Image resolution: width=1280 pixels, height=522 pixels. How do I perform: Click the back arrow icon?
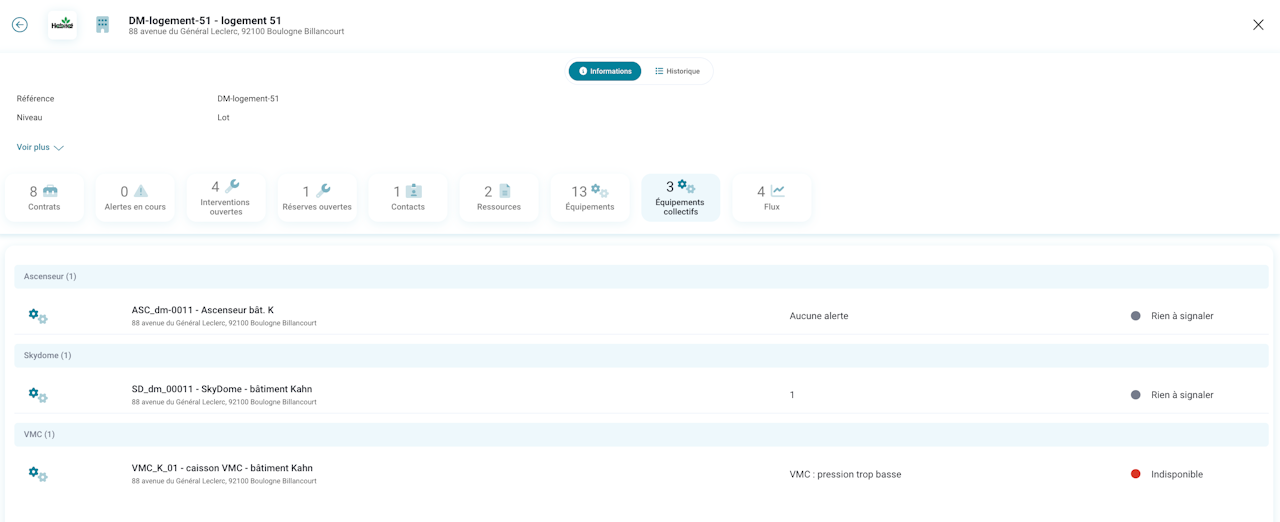coord(20,25)
